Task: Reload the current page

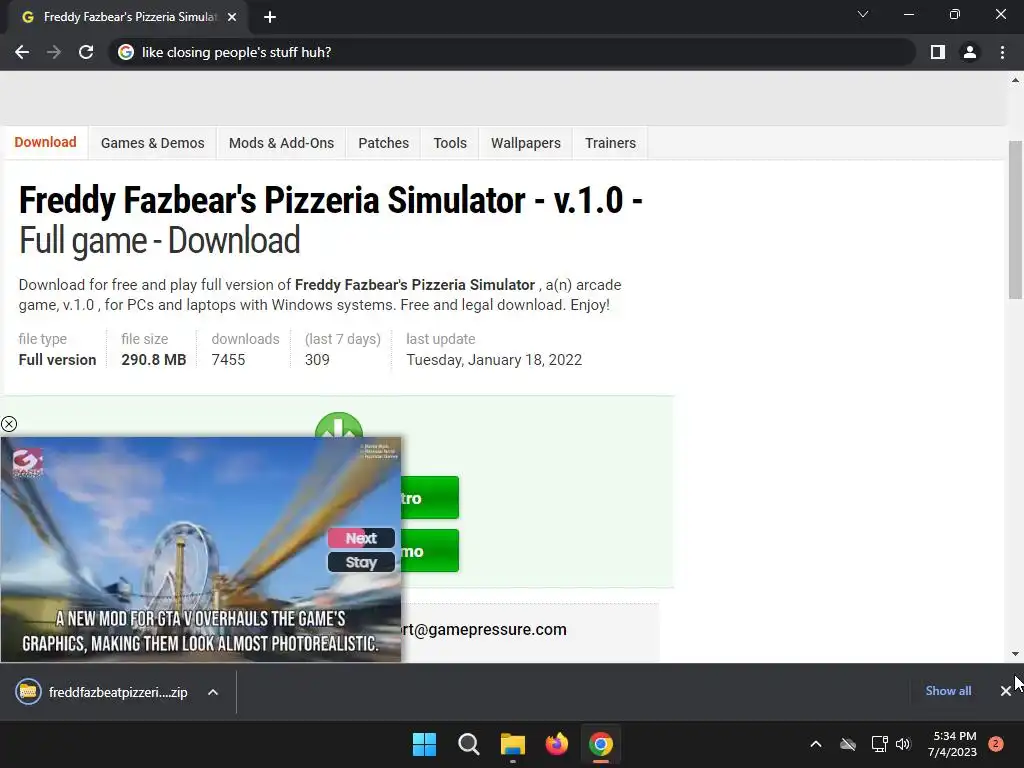Action: [x=86, y=52]
